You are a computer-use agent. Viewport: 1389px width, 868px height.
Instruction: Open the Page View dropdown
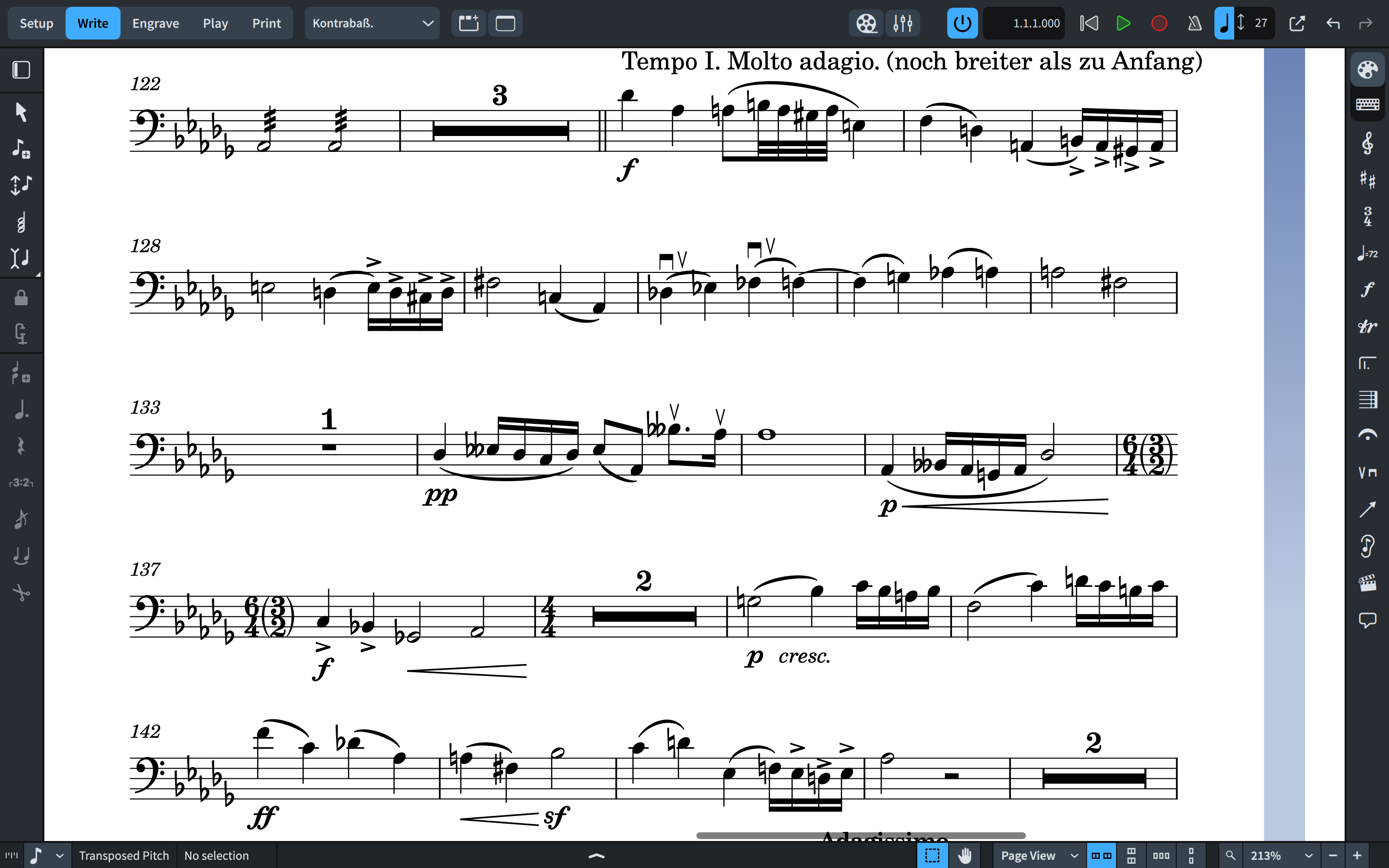[1039, 855]
